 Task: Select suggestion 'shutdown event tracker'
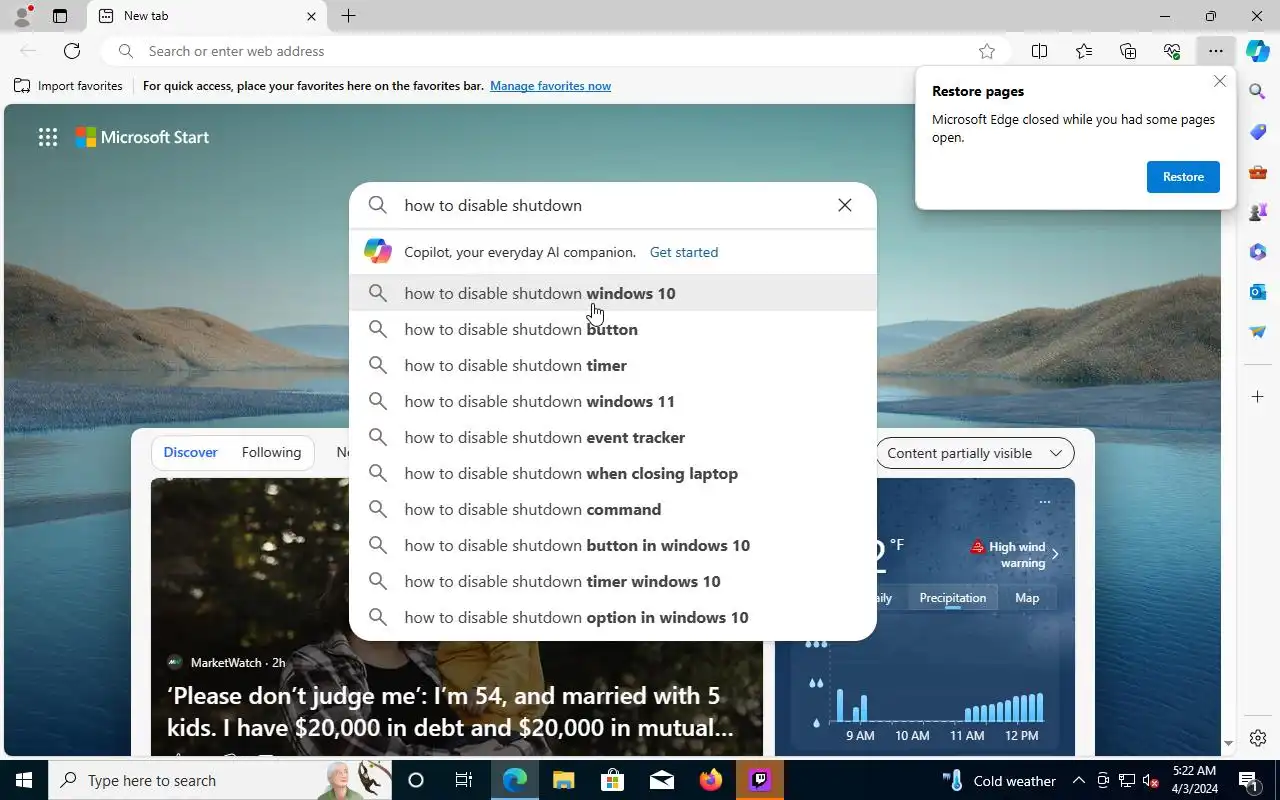[613, 437]
